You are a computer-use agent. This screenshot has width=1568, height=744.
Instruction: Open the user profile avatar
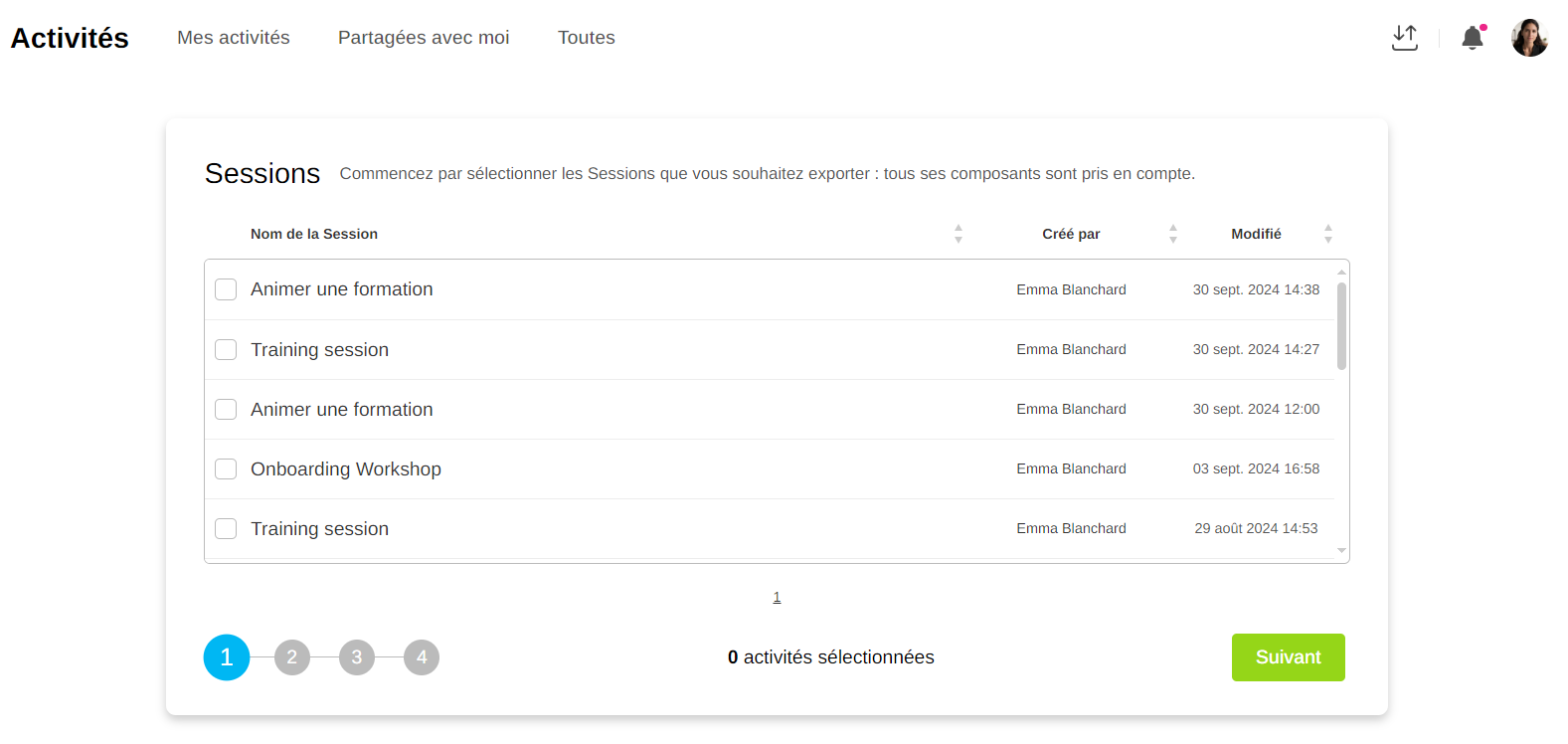1529,38
